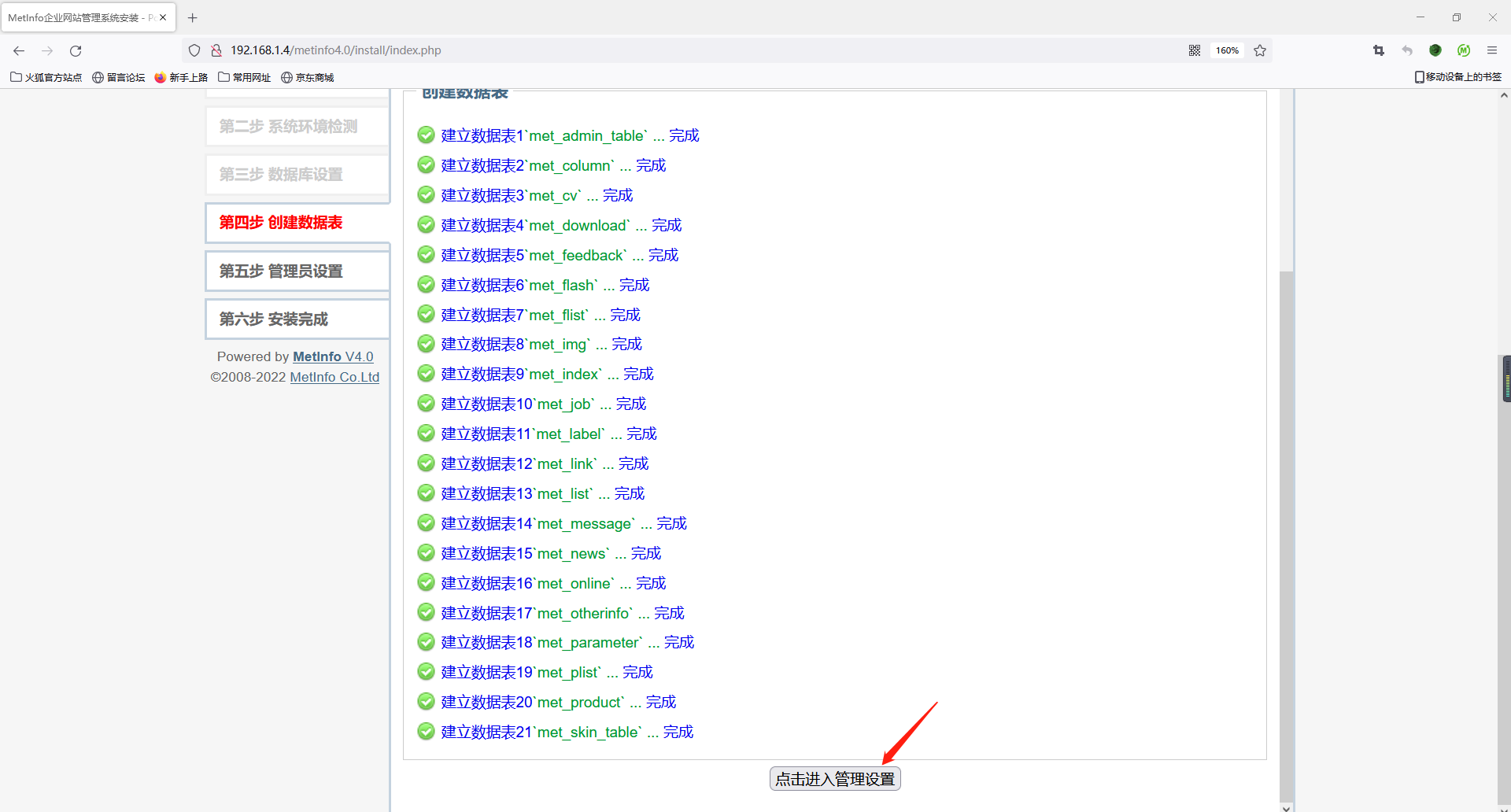Click the browser back arrow
Image resolution: width=1511 pixels, height=812 pixels.
point(19,50)
